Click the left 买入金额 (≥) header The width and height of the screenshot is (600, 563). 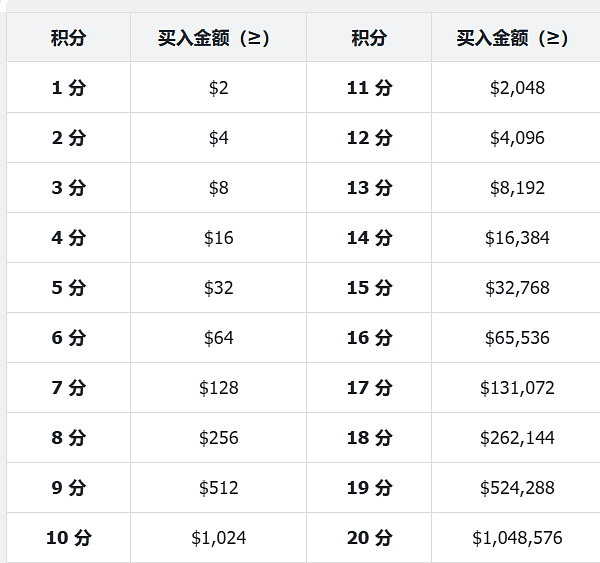pyautogui.click(x=218, y=38)
